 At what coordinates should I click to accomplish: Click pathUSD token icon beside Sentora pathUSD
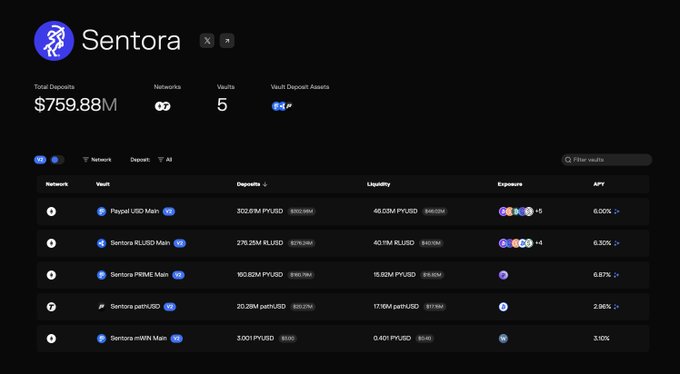pyautogui.click(x=101, y=307)
